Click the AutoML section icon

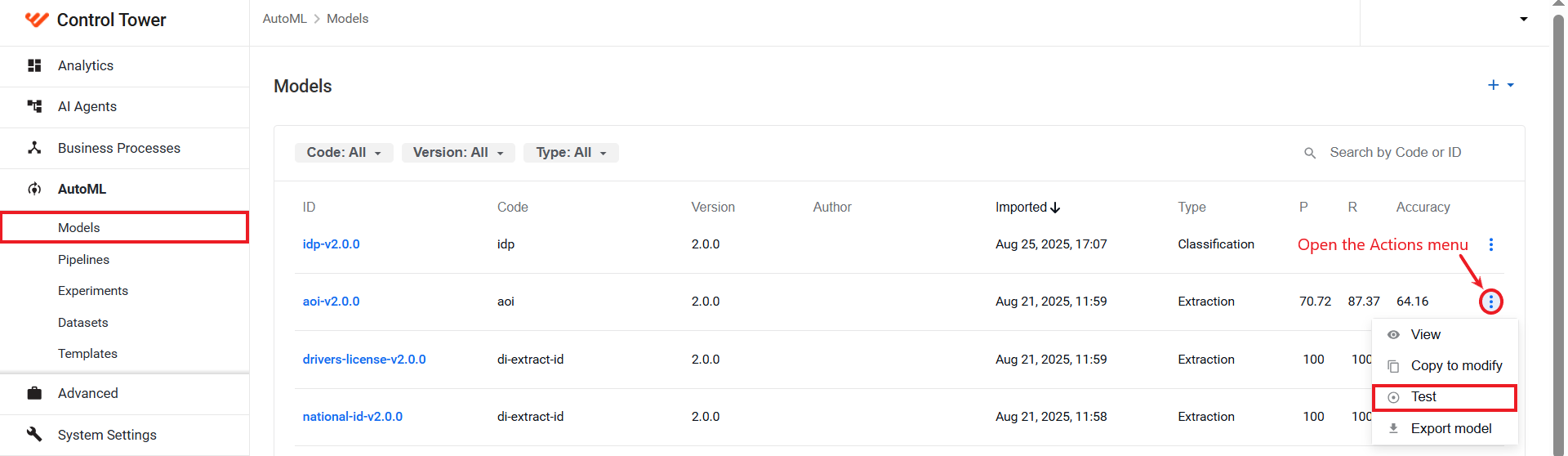click(34, 189)
